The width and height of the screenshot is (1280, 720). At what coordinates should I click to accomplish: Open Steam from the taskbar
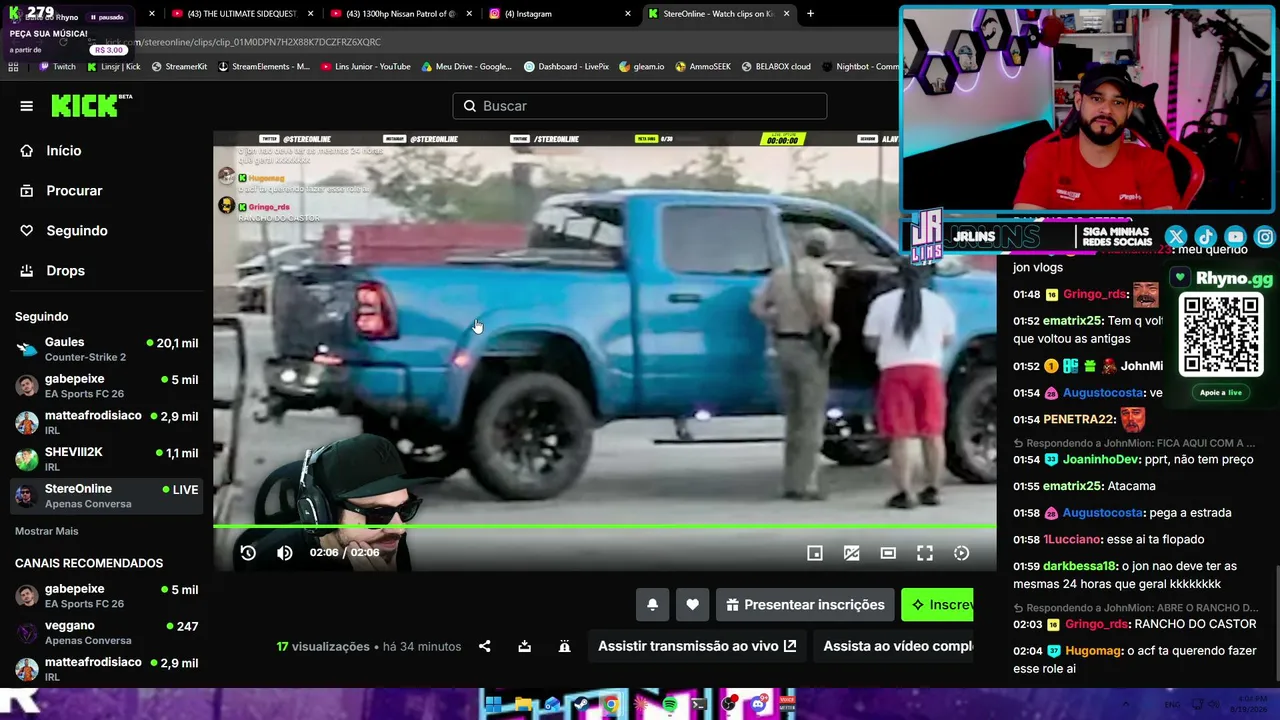581,705
